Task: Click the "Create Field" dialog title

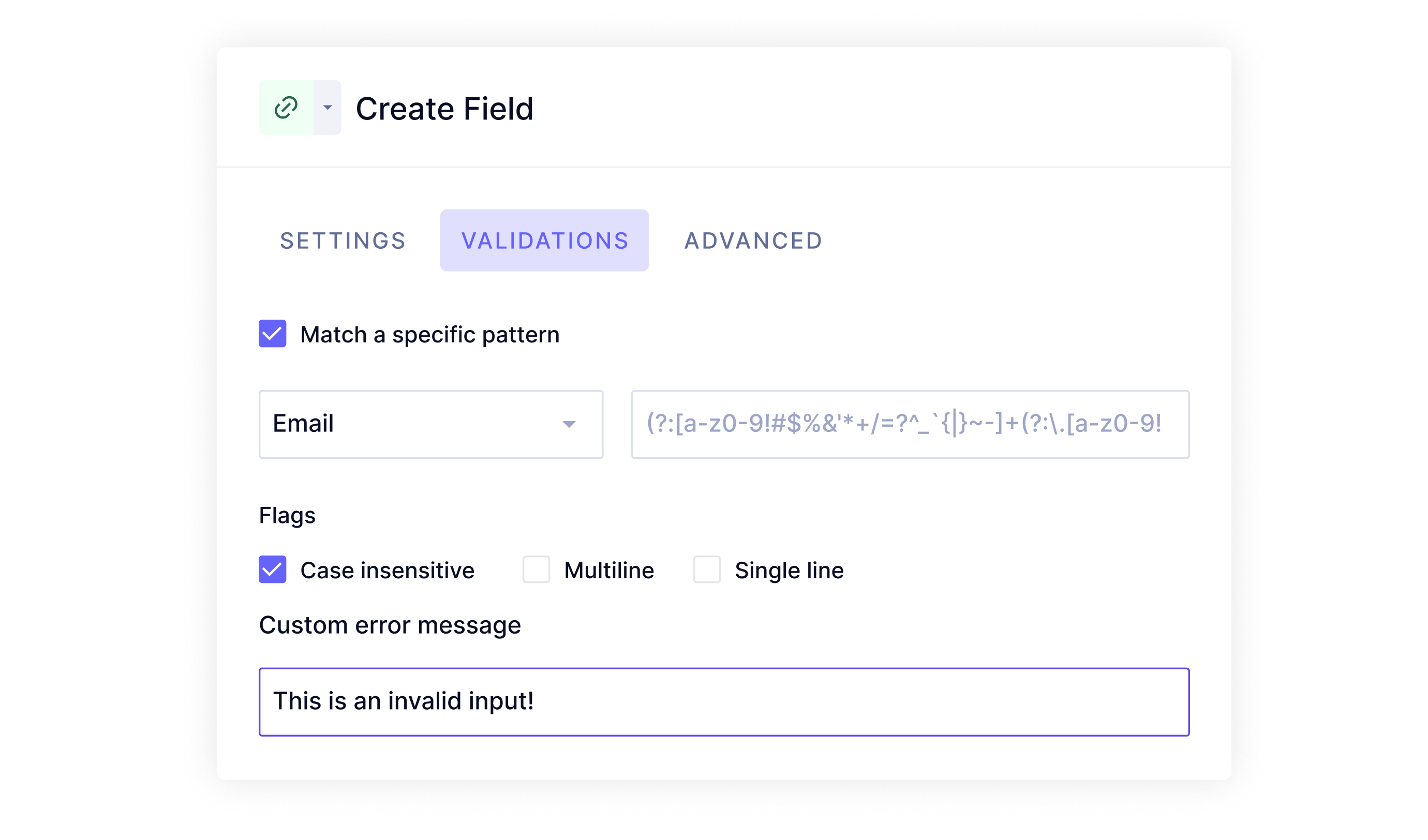Action: [444, 109]
